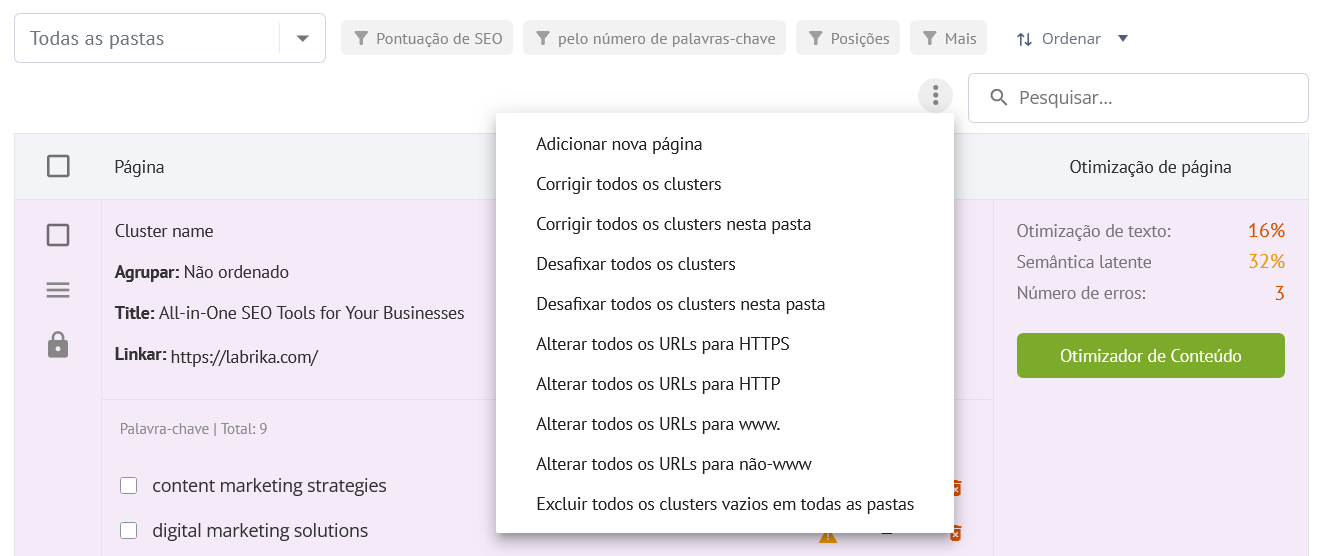Delete the digital marketing solutions keyword

956,533
